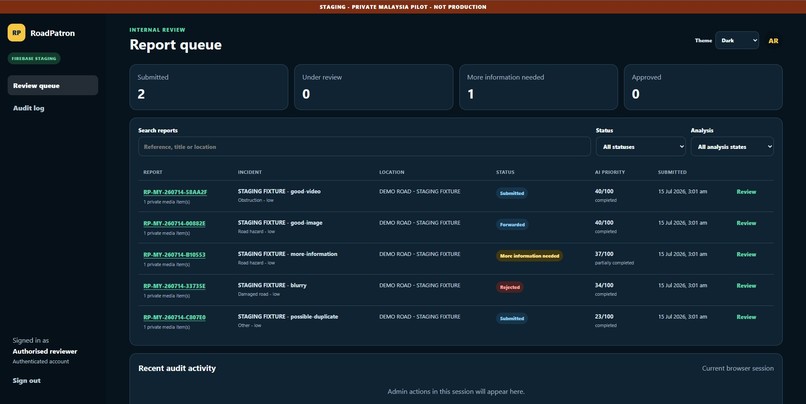Click the 37/100 AI priority value
Image resolution: width=806 pixels, height=404 pixels.
click(x=604, y=254)
